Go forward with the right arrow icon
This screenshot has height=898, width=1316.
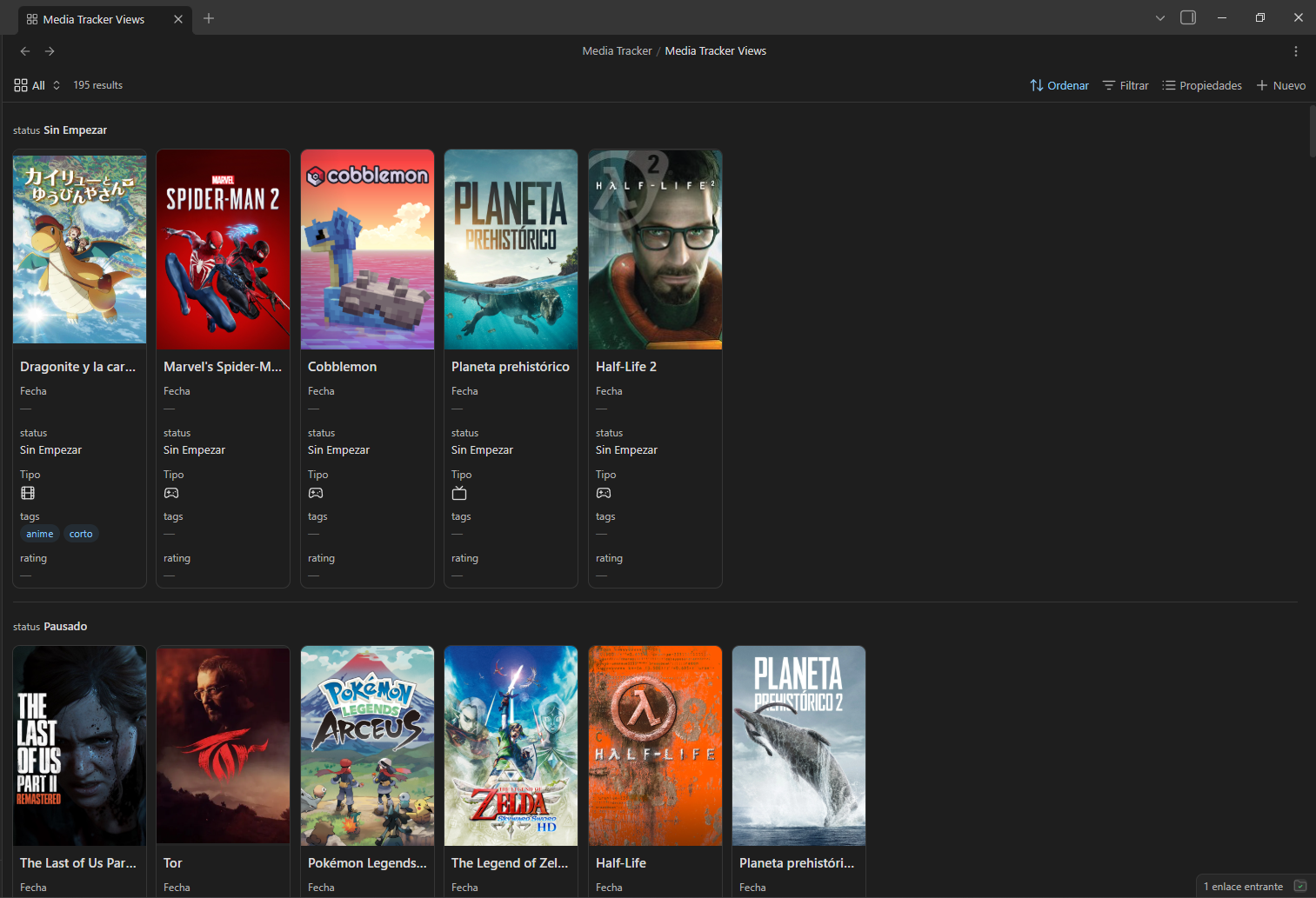click(50, 51)
